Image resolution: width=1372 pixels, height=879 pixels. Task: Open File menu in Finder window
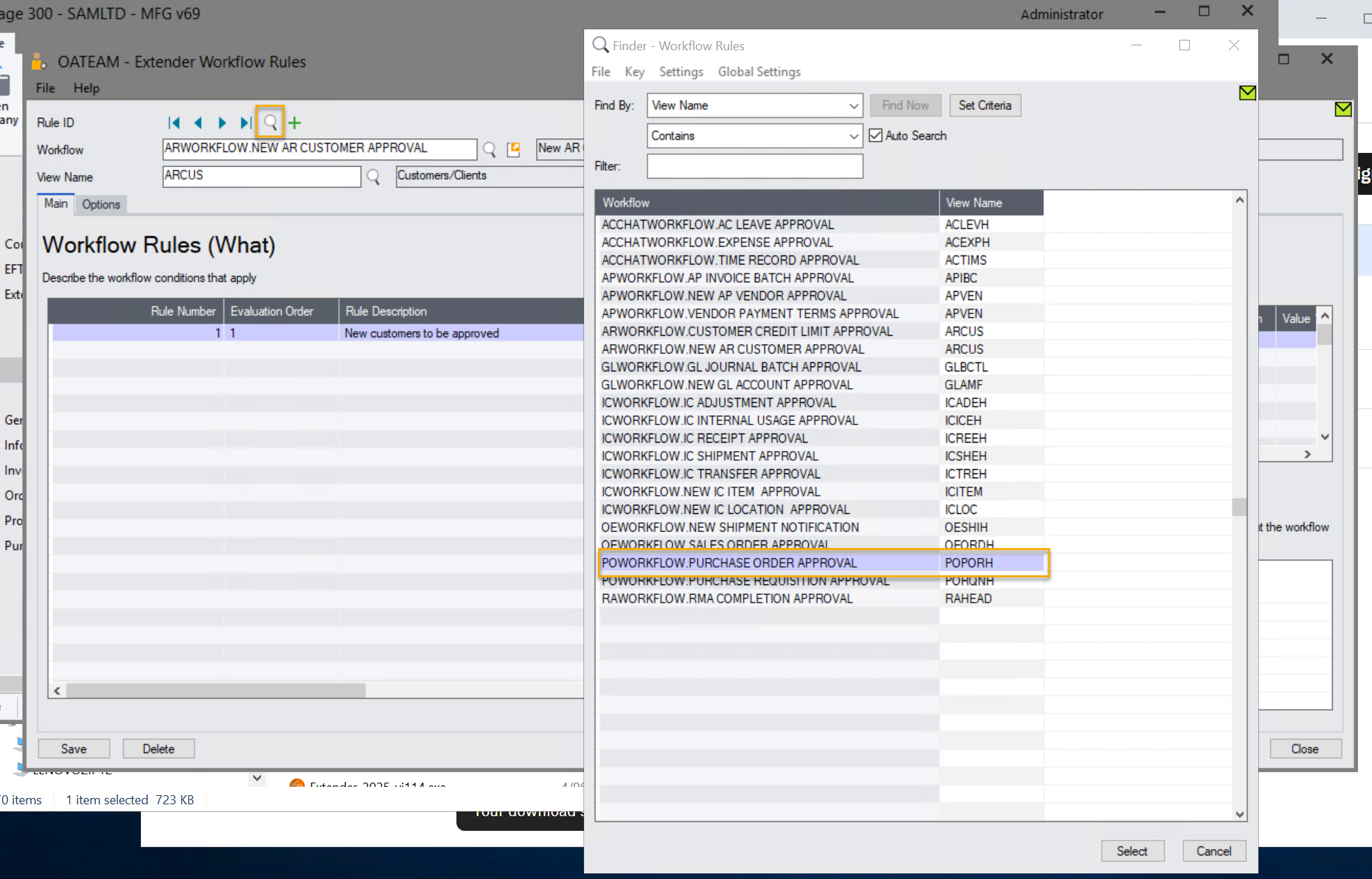600,71
